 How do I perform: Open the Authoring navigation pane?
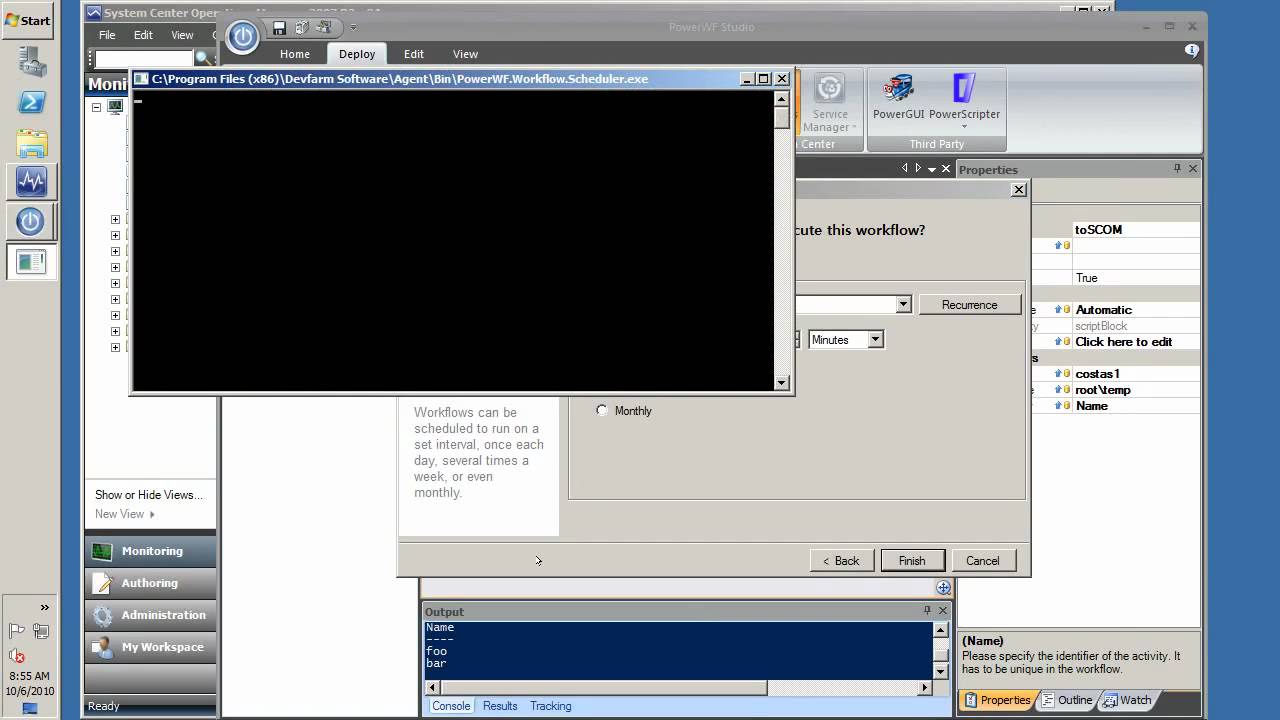pyautogui.click(x=150, y=583)
